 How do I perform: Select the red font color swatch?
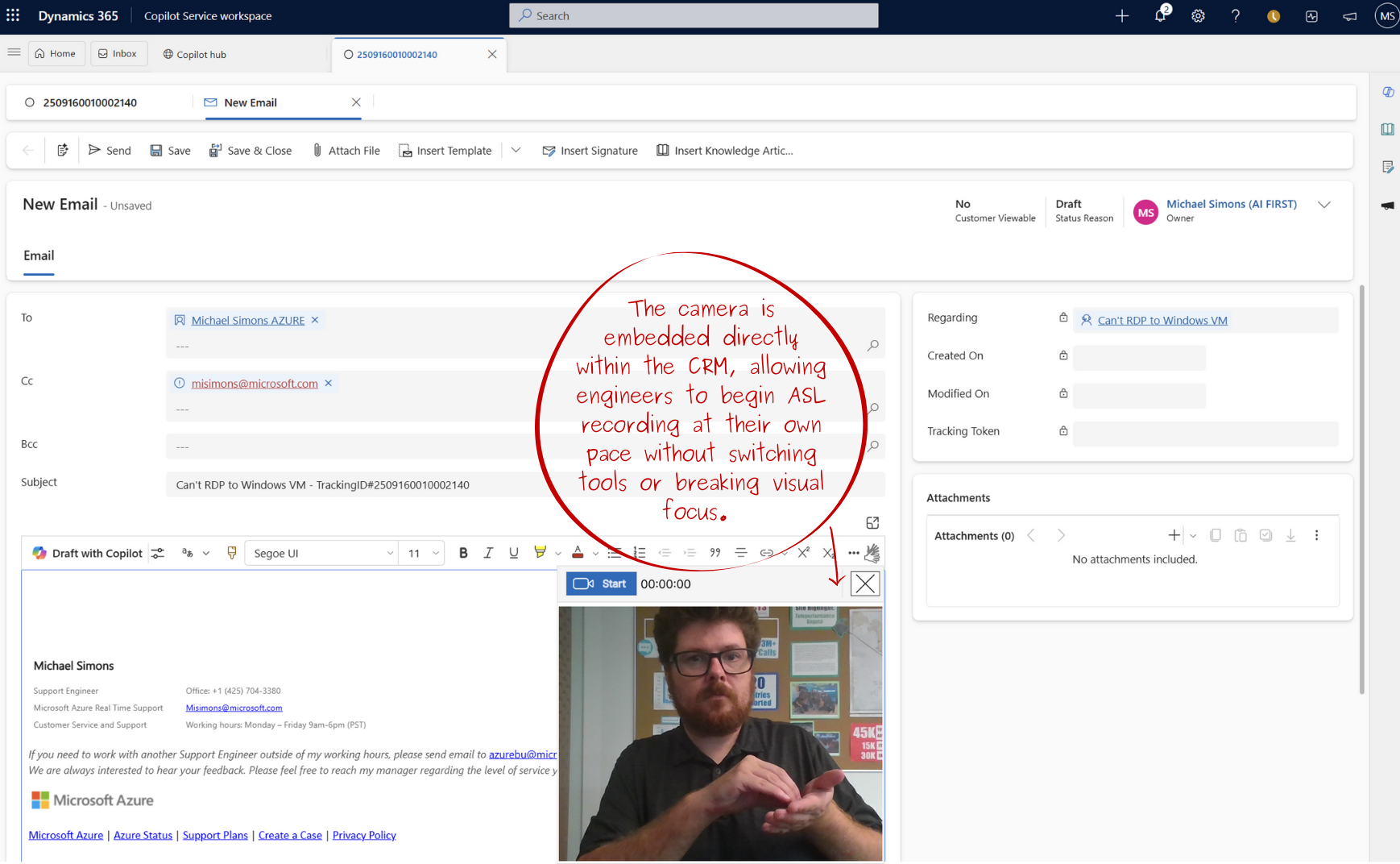[x=578, y=556]
